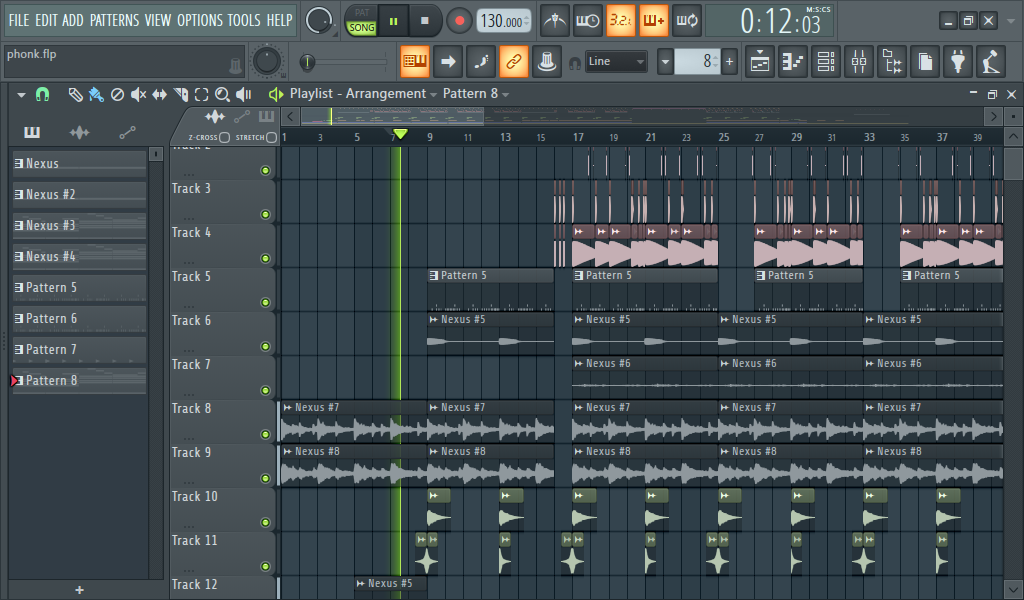
Task: Toggle the snap magnet in the playlist
Action: 41,93
